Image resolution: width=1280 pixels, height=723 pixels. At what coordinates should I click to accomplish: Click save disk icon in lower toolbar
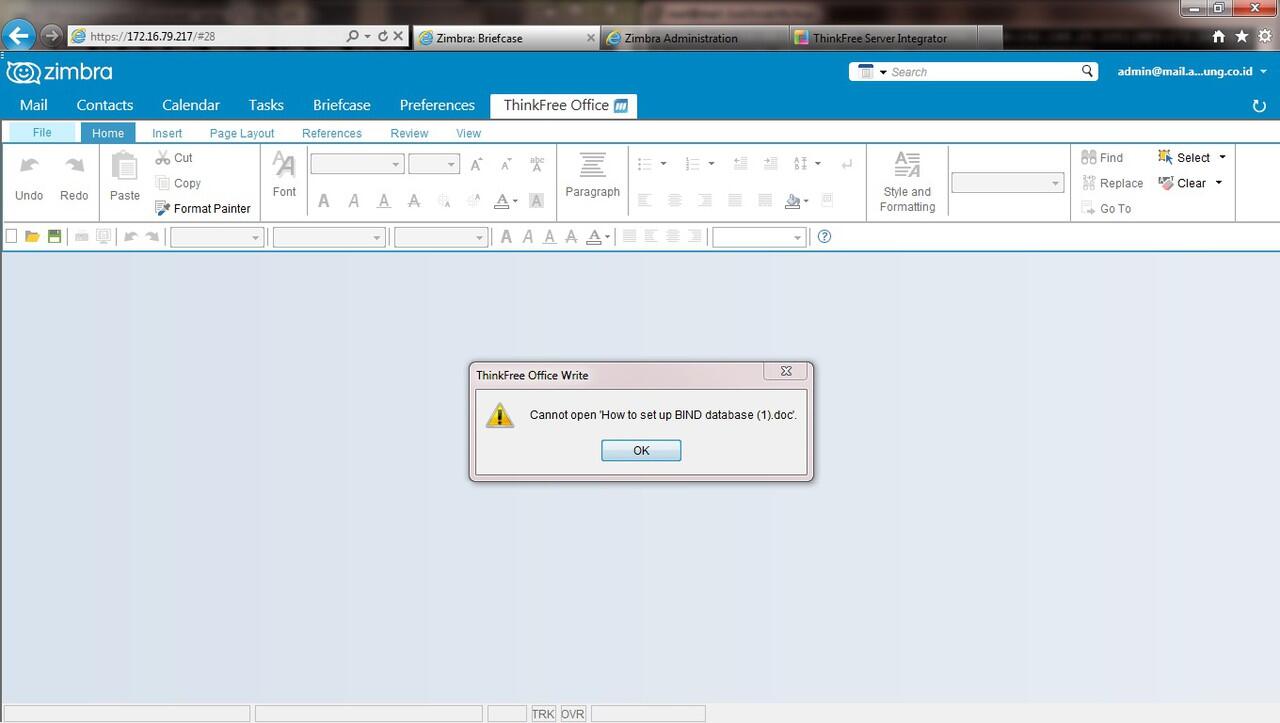tap(54, 237)
